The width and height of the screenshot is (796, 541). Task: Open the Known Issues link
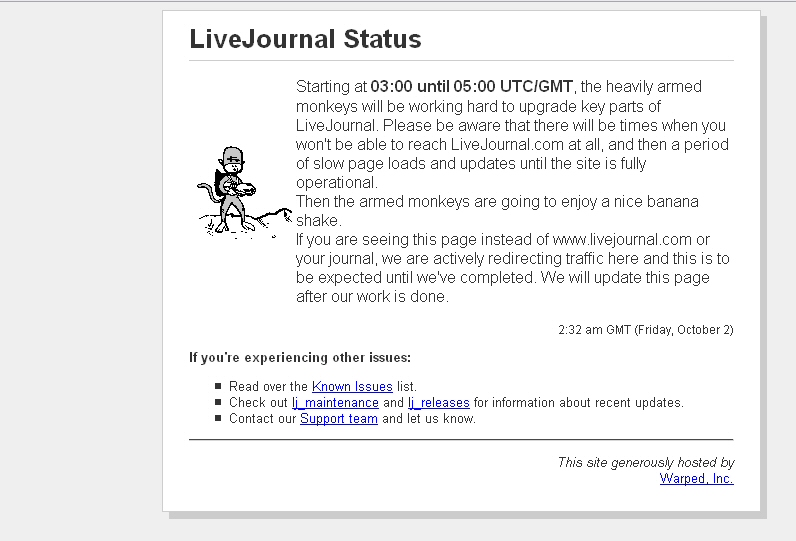(352, 387)
